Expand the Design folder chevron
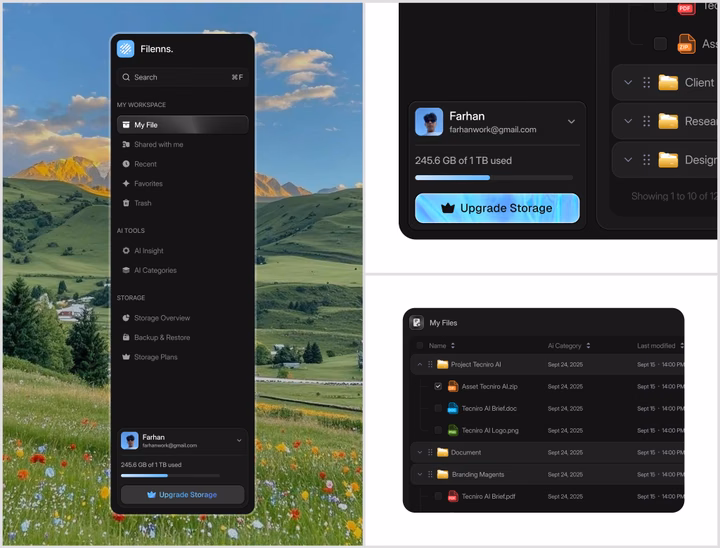Screen dimensions: 720x548 [628, 160]
